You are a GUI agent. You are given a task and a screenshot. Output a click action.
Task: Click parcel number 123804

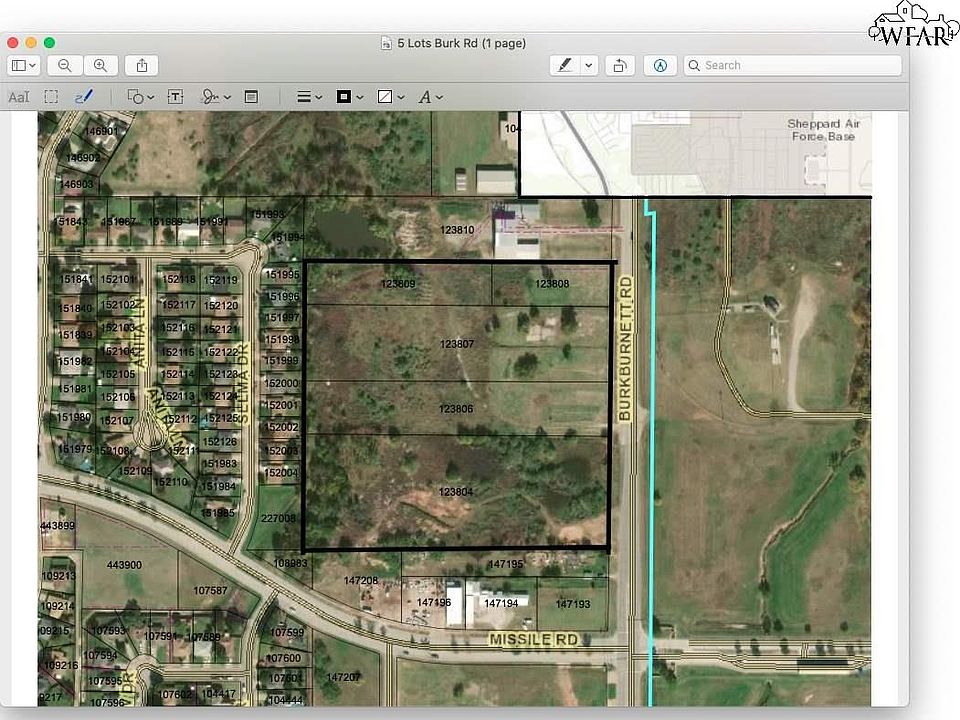[x=456, y=492]
